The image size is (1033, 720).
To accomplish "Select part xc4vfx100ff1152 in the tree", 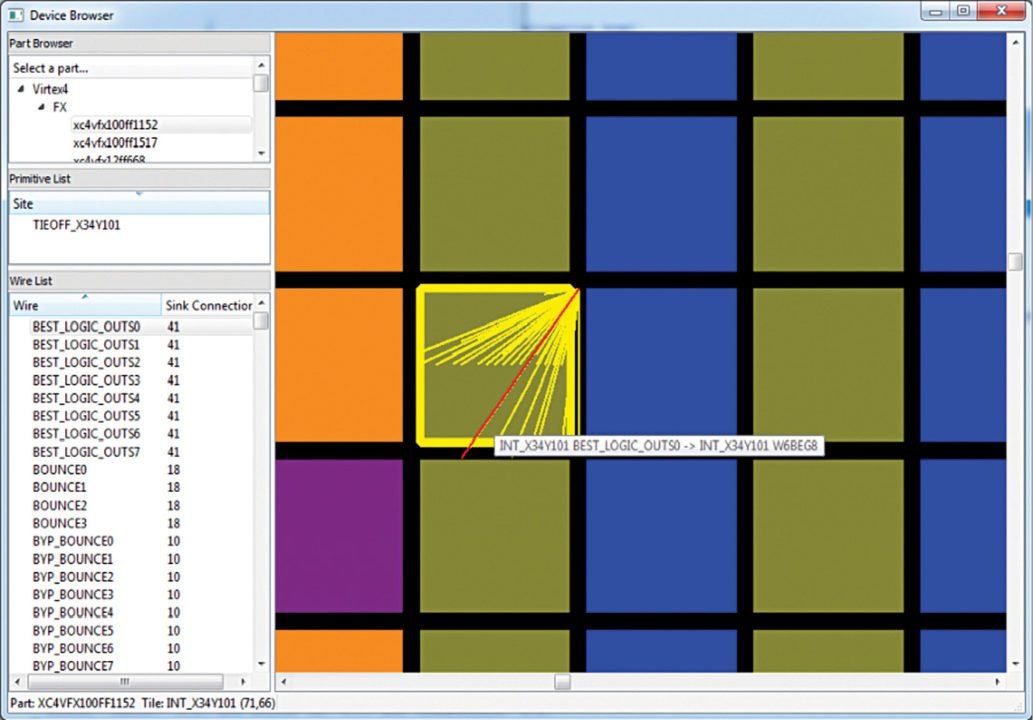I will pos(115,125).
